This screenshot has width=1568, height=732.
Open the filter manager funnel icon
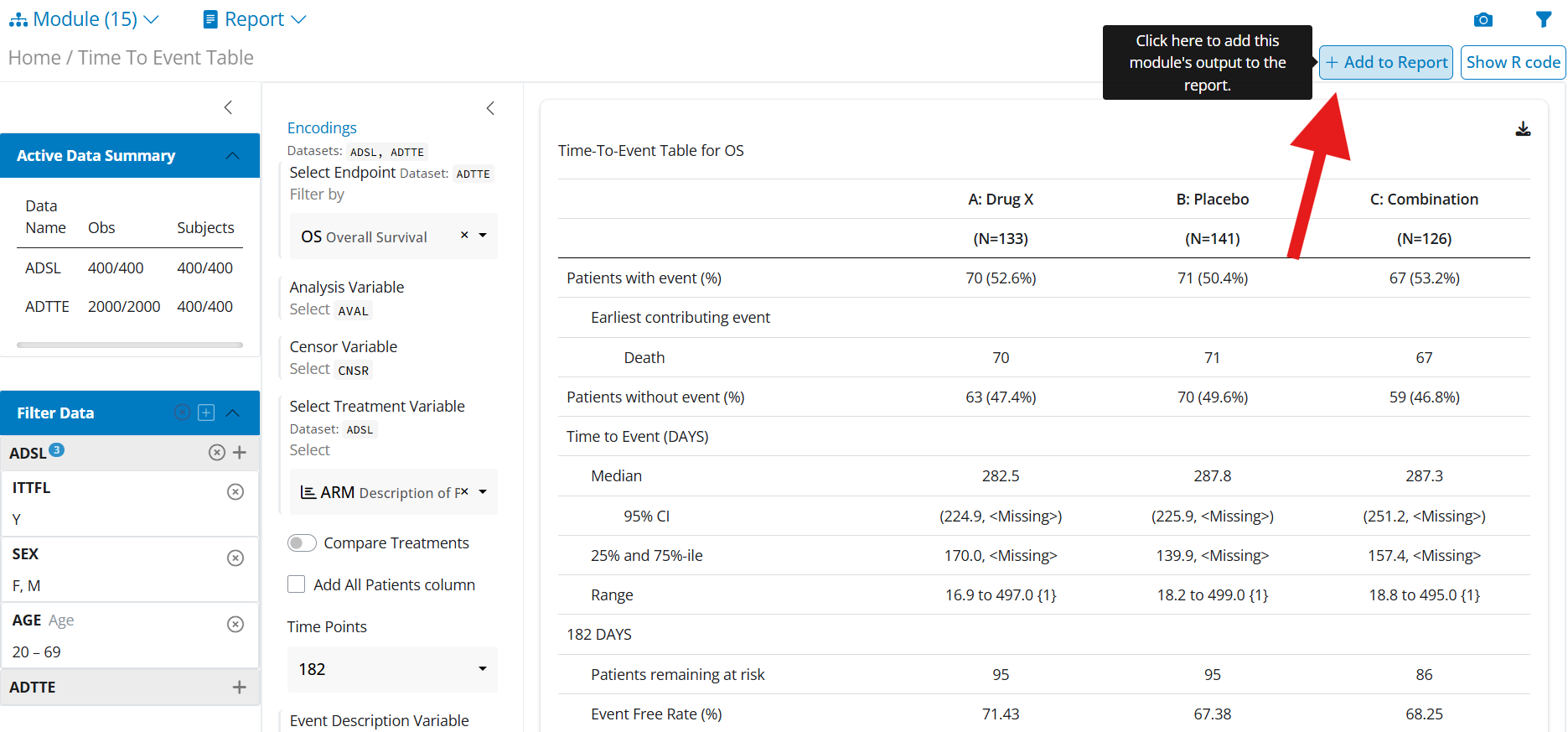[1543, 19]
